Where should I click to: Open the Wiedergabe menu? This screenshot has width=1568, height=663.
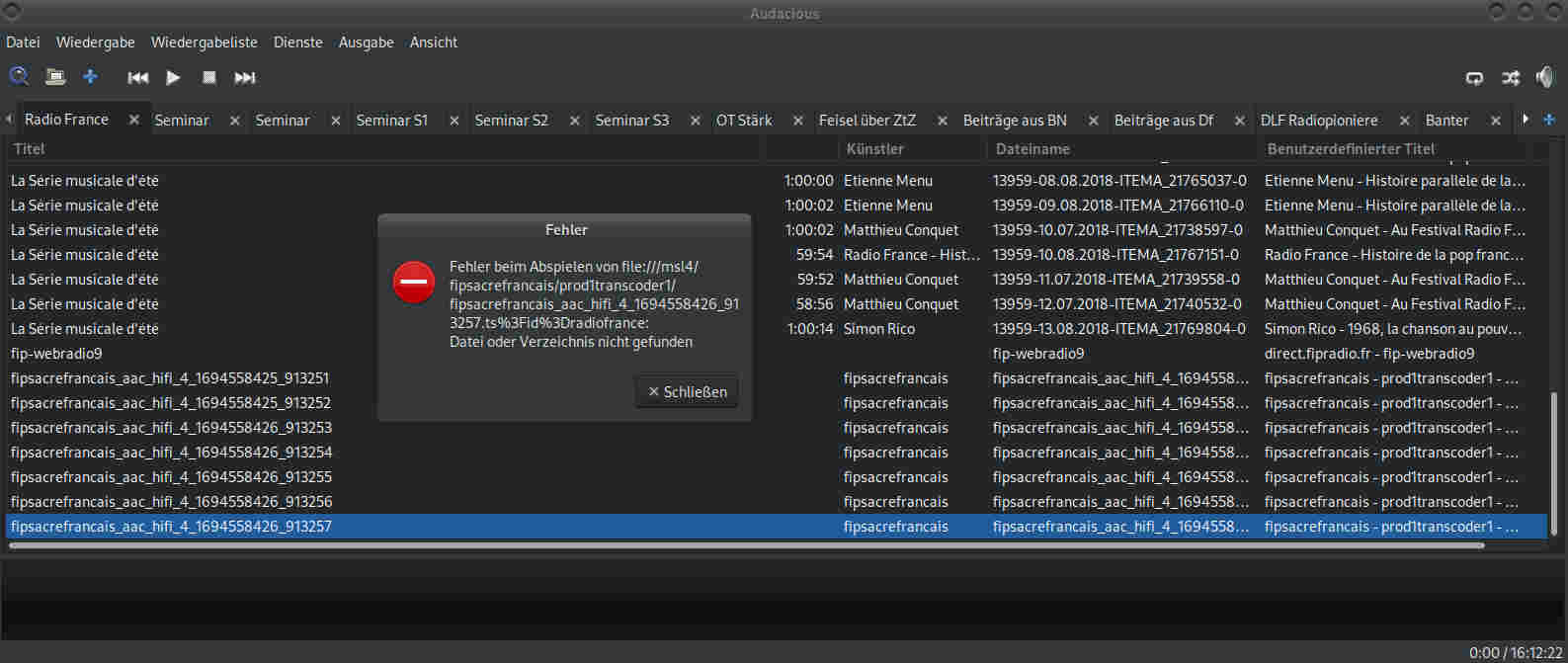click(96, 42)
